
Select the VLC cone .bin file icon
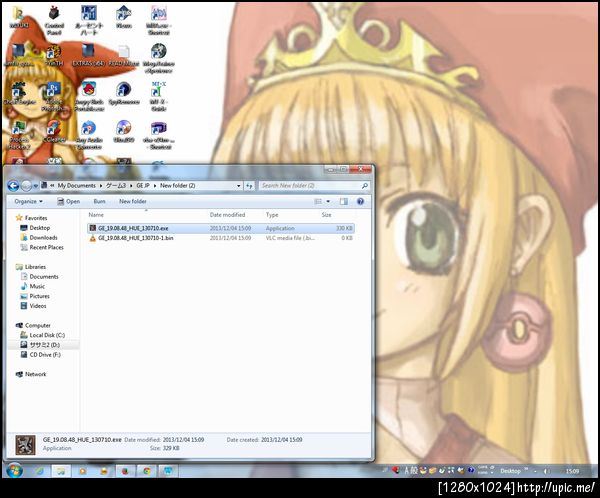pos(93,238)
